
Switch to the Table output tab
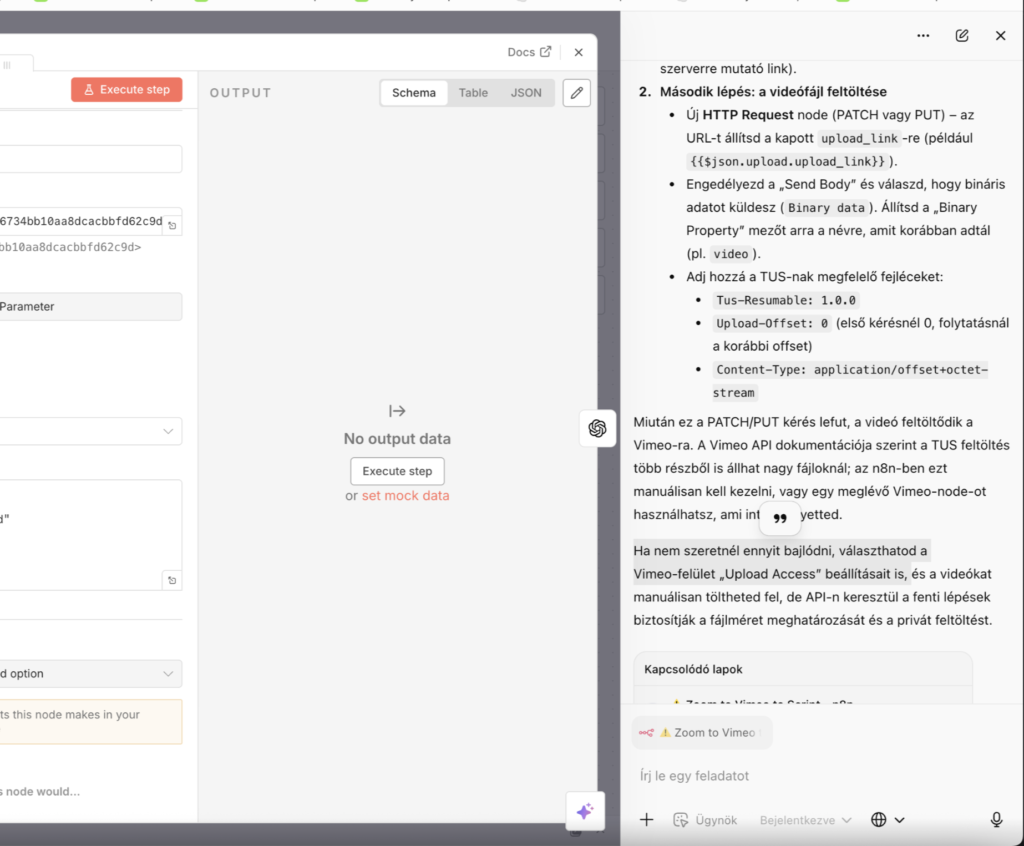tap(473, 92)
